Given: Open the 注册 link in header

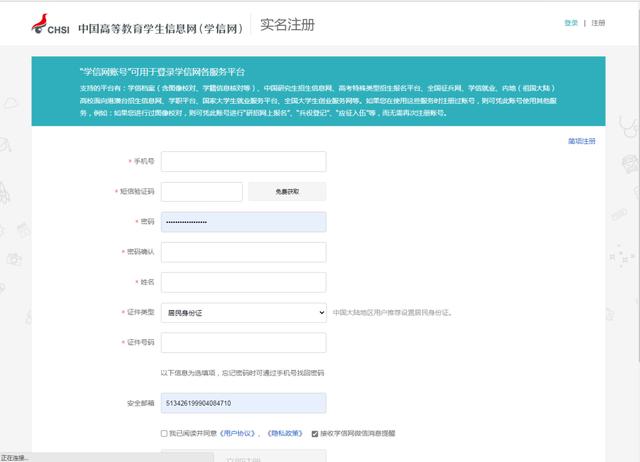Looking at the screenshot, I should tap(598, 23).
